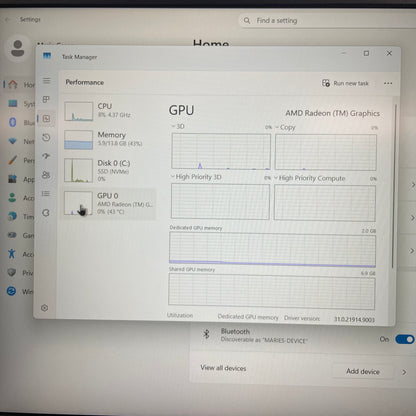Open Gaming in Settings sidebar
The width and height of the screenshot is (416, 416).
22,235
